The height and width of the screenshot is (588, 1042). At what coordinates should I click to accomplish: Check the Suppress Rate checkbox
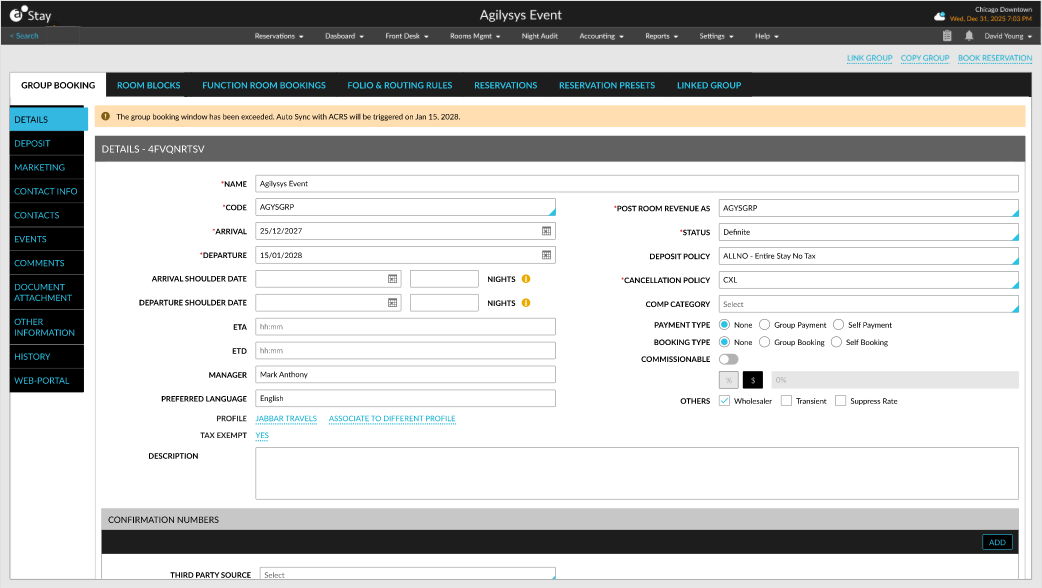click(840, 401)
